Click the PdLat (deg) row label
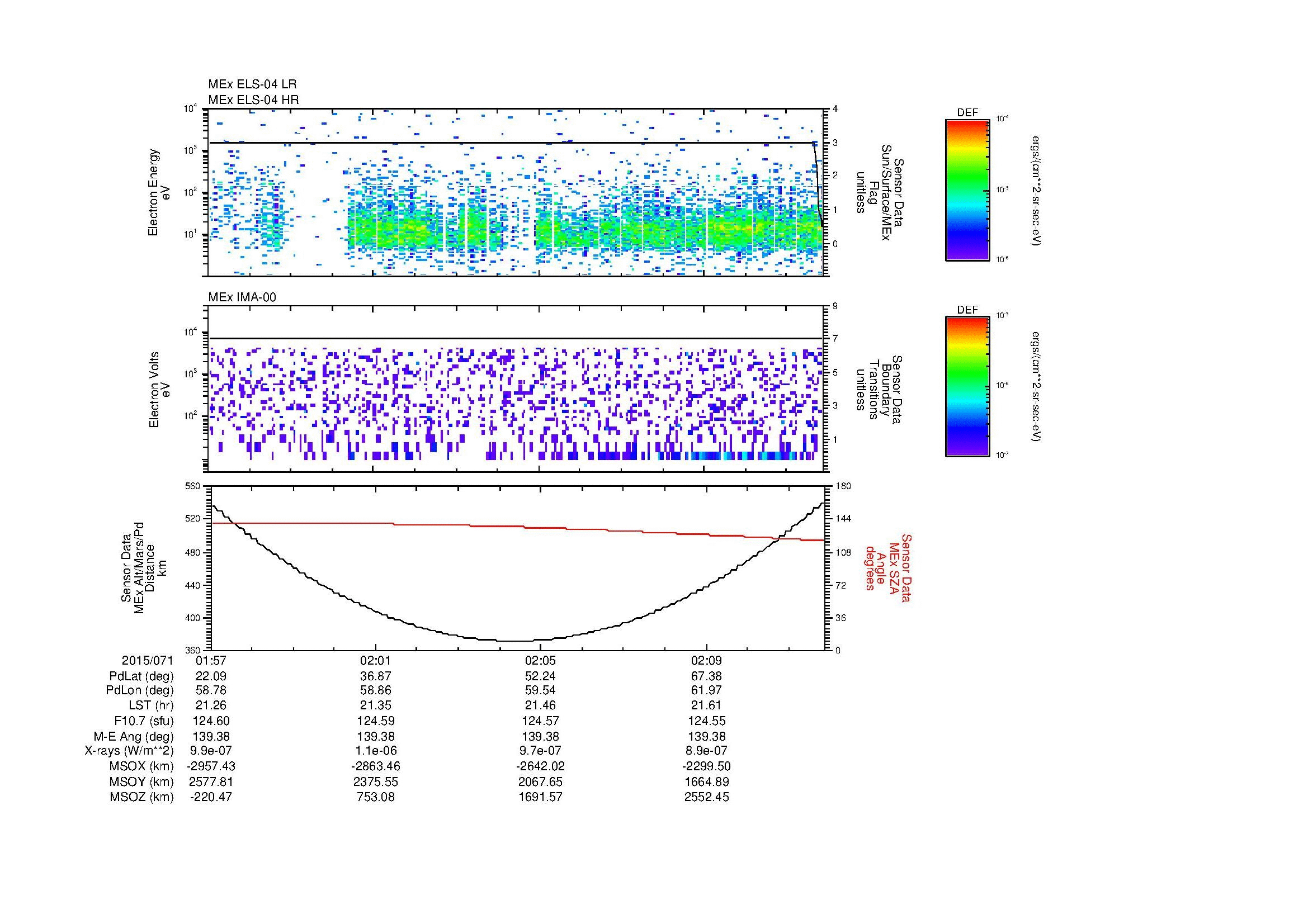The height and width of the screenshot is (924, 1308). [141, 676]
